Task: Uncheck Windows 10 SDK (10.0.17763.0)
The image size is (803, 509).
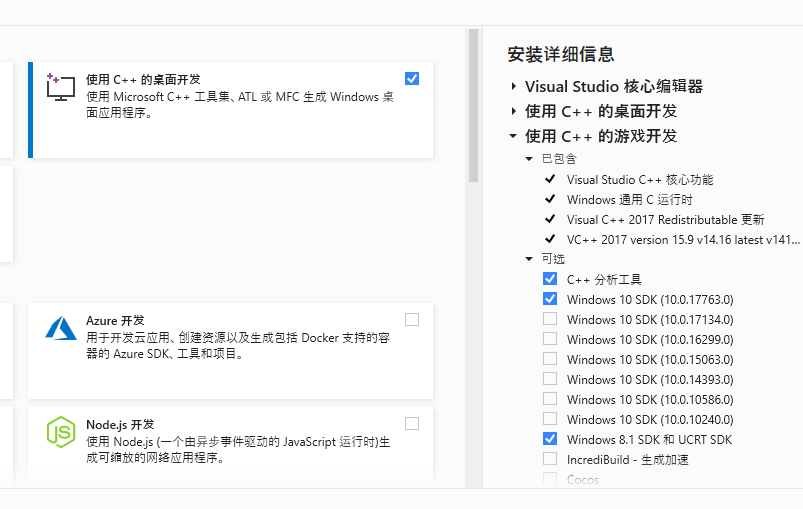Action: (x=550, y=299)
